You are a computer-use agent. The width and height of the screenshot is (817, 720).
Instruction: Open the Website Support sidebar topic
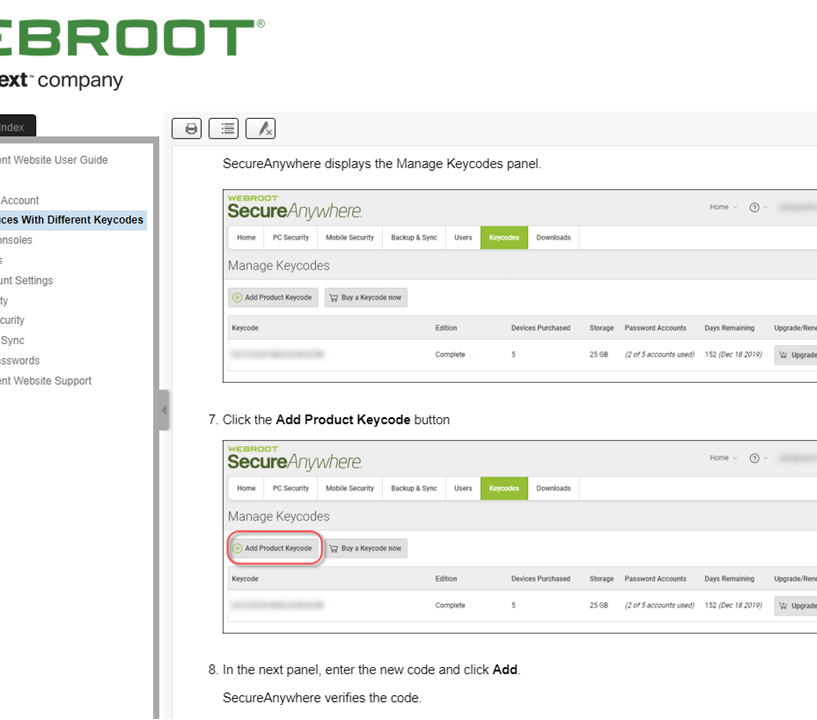pyautogui.click(x=46, y=381)
